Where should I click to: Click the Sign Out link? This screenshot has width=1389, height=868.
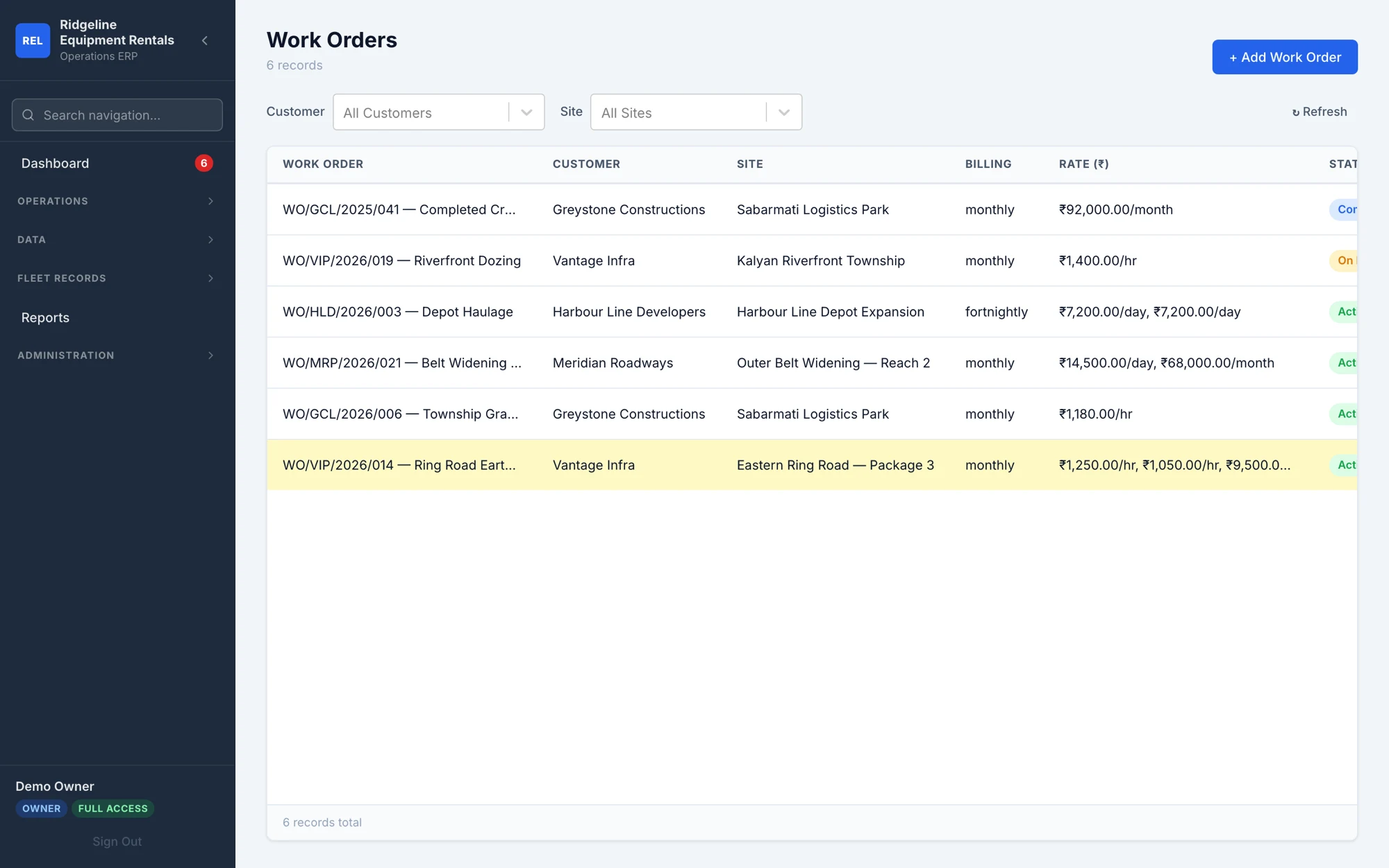click(117, 841)
